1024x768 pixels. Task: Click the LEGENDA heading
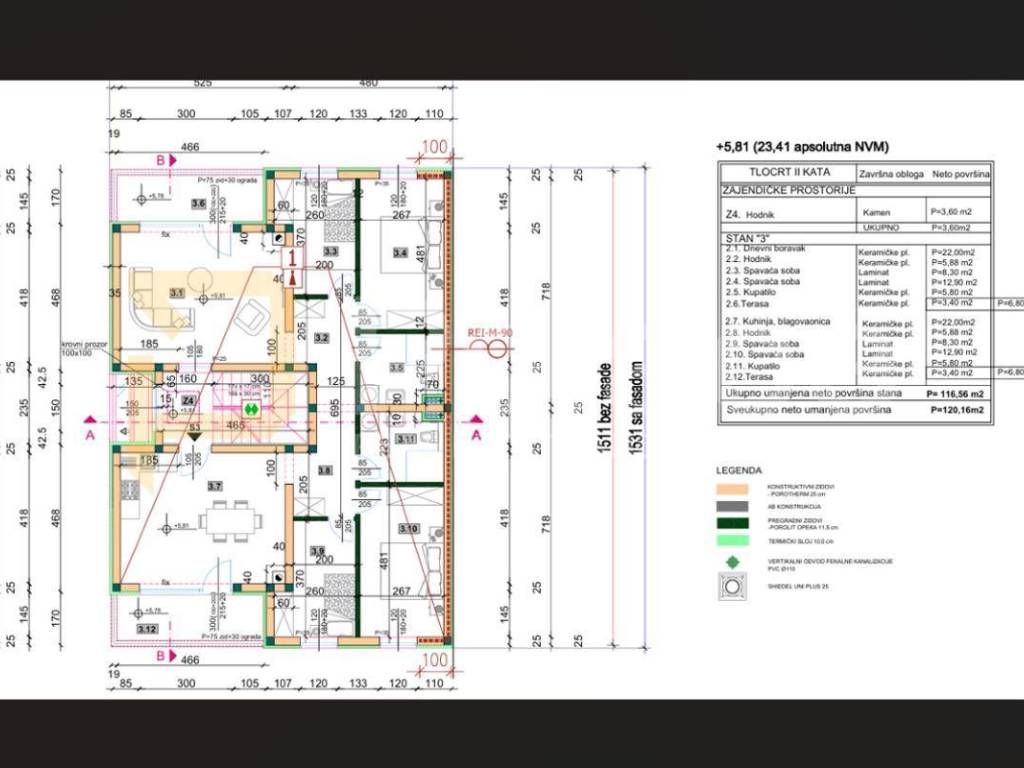(x=739, y=469)
